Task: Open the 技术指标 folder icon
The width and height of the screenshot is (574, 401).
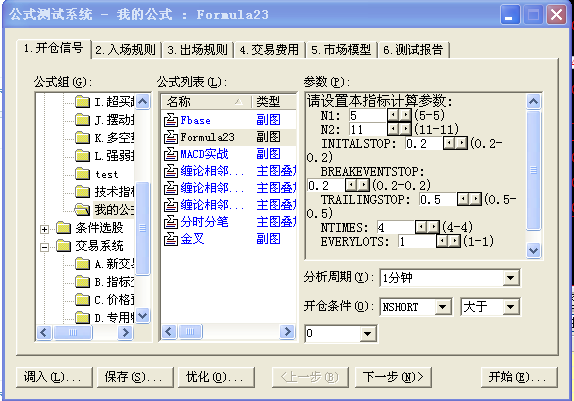Action: [x=82, y=192]
